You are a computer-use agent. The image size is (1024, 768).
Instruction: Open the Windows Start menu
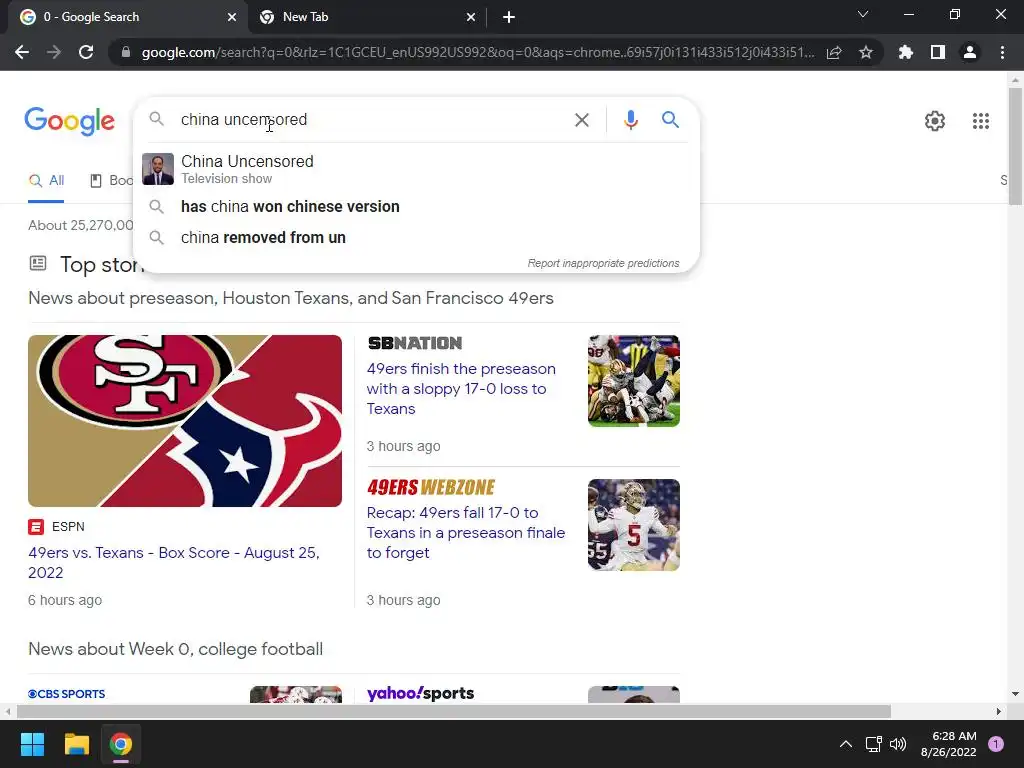coord(32,744)
